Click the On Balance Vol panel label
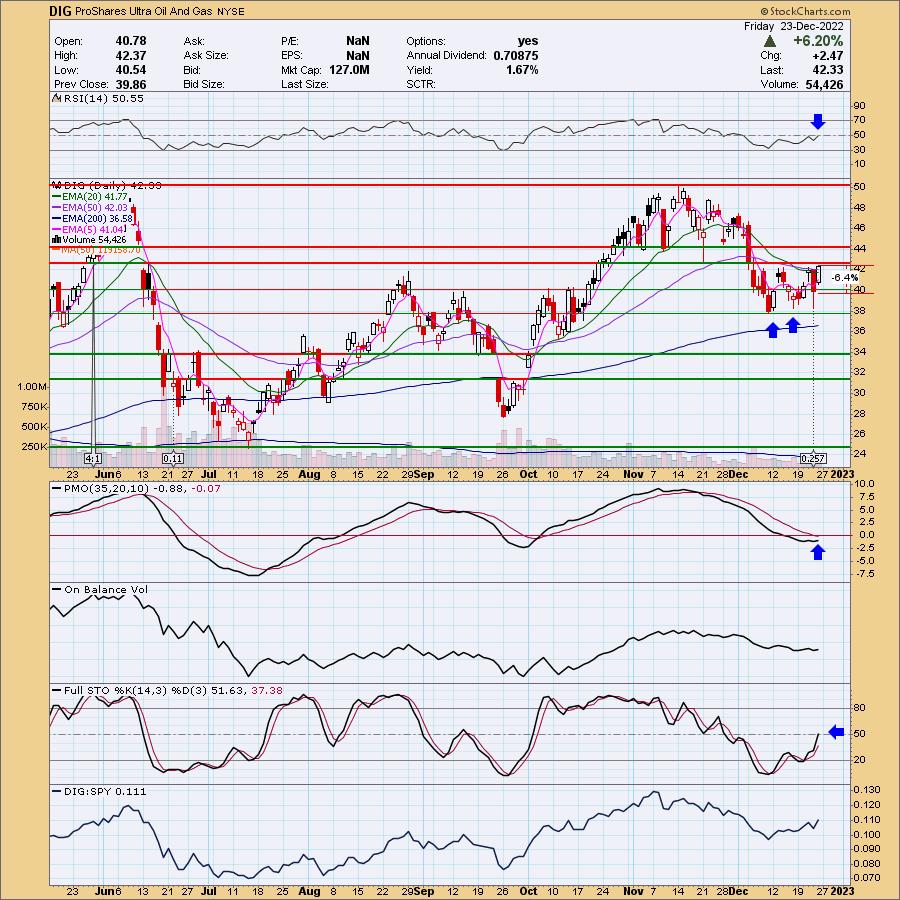 (x=100, y=589)
